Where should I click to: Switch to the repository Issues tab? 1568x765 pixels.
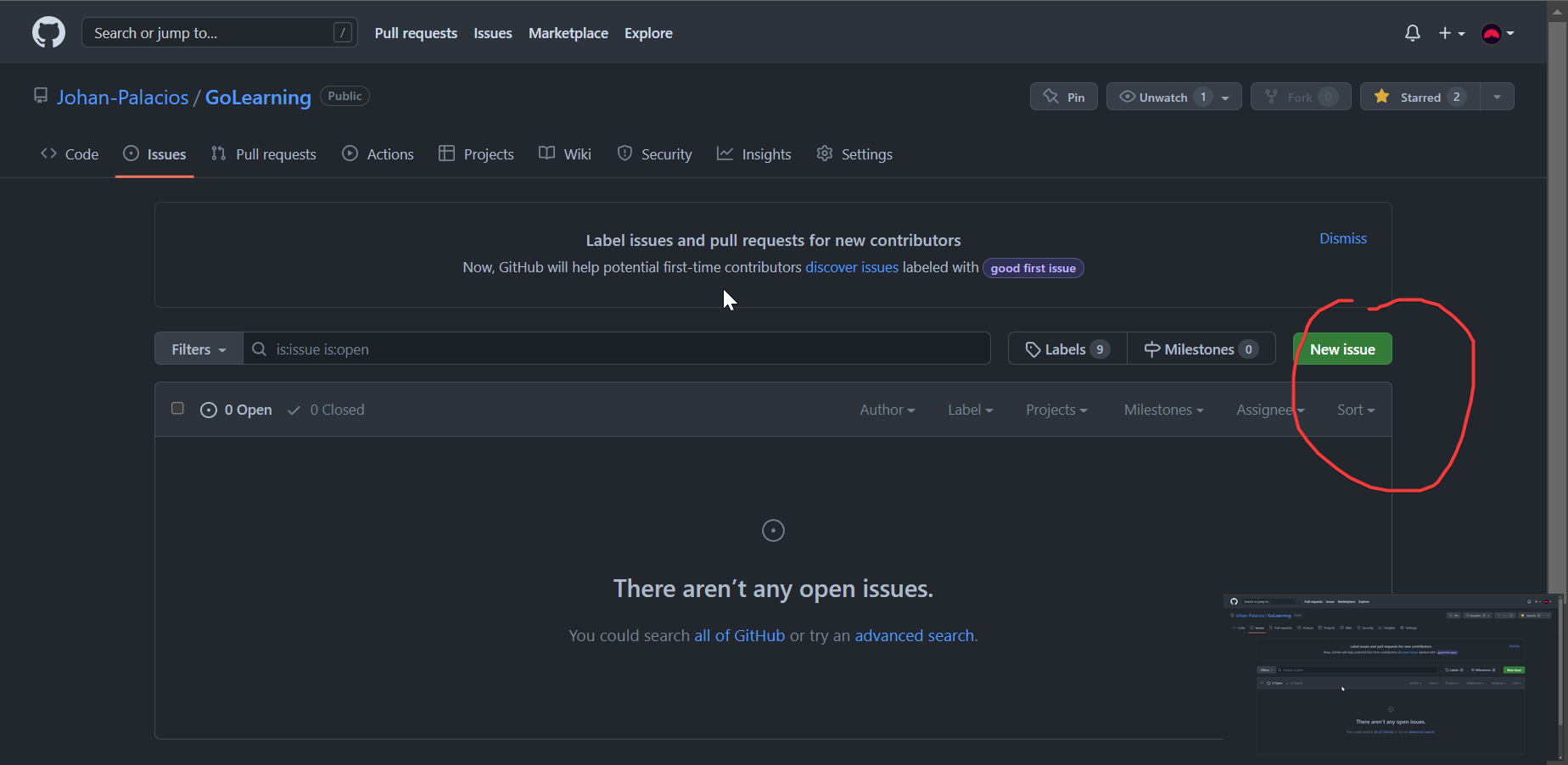154,154
